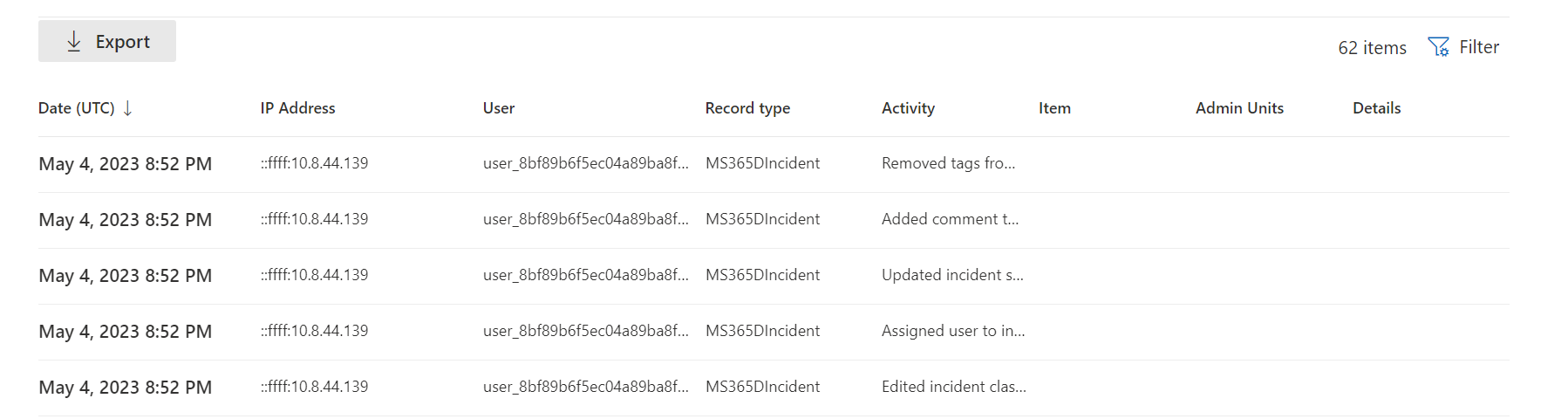Viewport: 1568px width, 419px height.
Task: Click the Record type column header
Action: pyautogui.click(x=747, y=108)
